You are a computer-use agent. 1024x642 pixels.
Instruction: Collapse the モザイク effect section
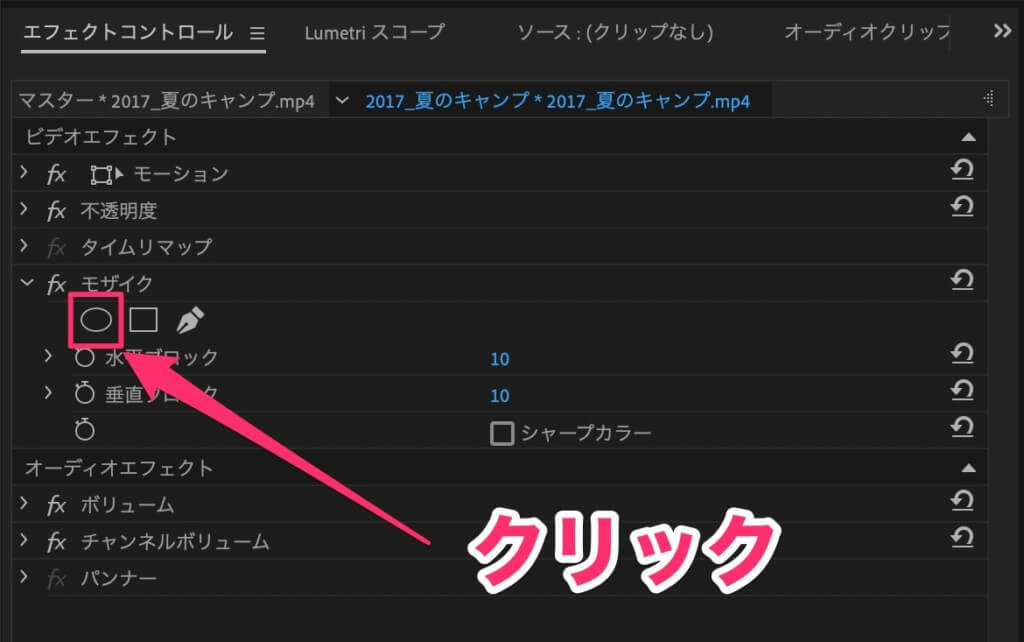point(24,284)
